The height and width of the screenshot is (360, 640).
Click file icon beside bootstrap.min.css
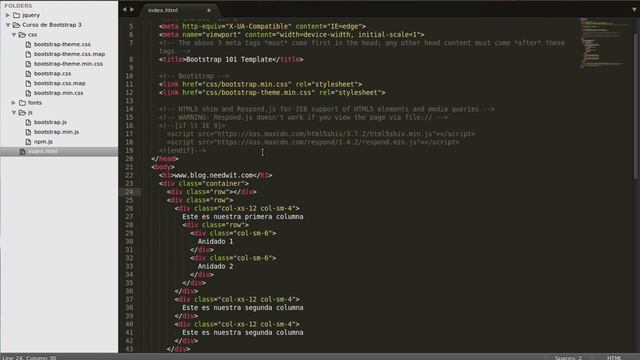pyautogui.click(x=28, y=93)
